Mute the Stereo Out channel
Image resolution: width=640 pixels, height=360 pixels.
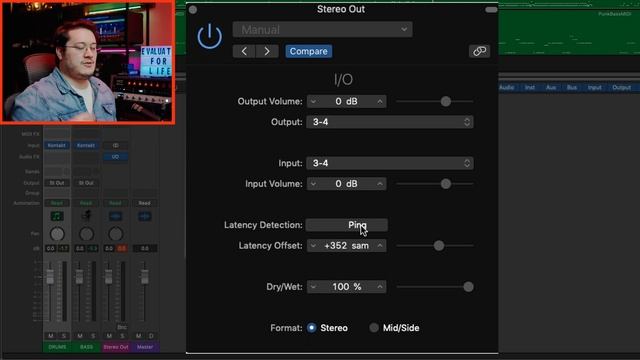click(x=109, y=336)
